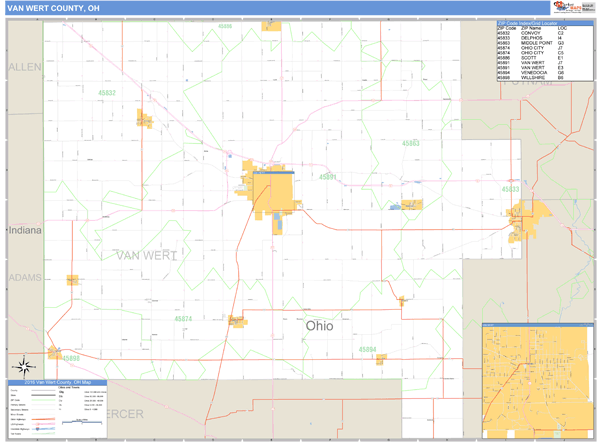This screenshot has height=442, width=600.
Task: Click the 45886 ZIP label on the map
Action: 225,26
